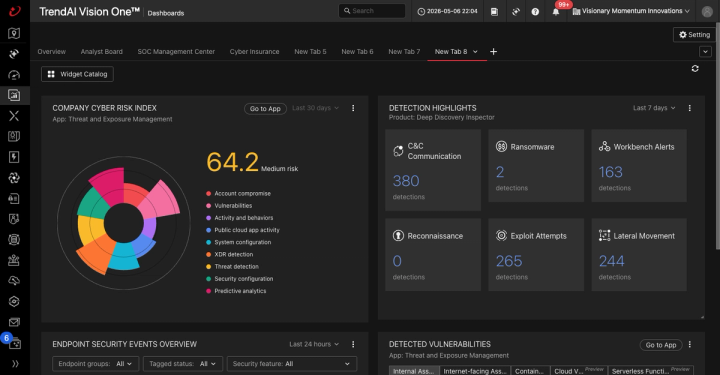Switch to New Tab 7
Screen dimensions: 720x375
(x=404, y=51)
